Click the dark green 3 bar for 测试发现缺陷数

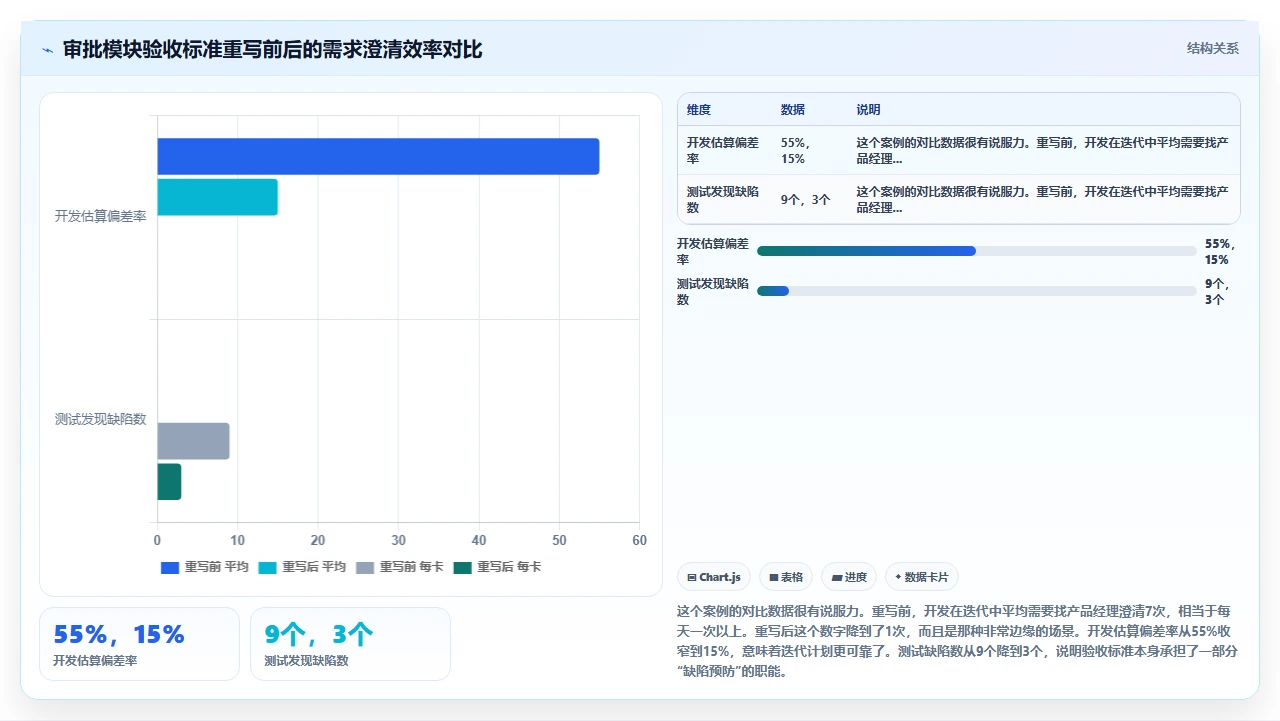point(169,482)
